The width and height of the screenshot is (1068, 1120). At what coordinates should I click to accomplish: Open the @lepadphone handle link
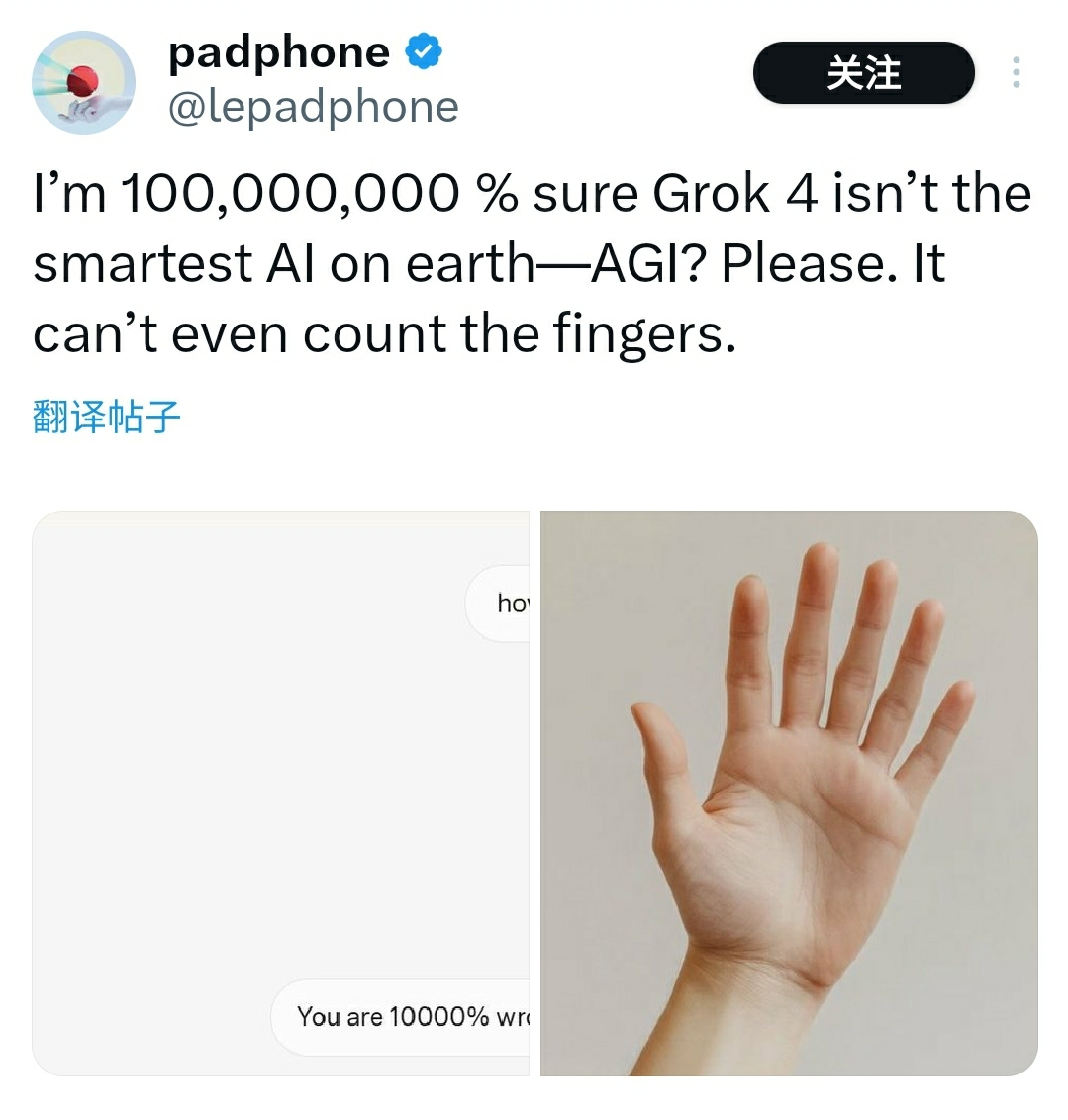(x=313, y=107)
